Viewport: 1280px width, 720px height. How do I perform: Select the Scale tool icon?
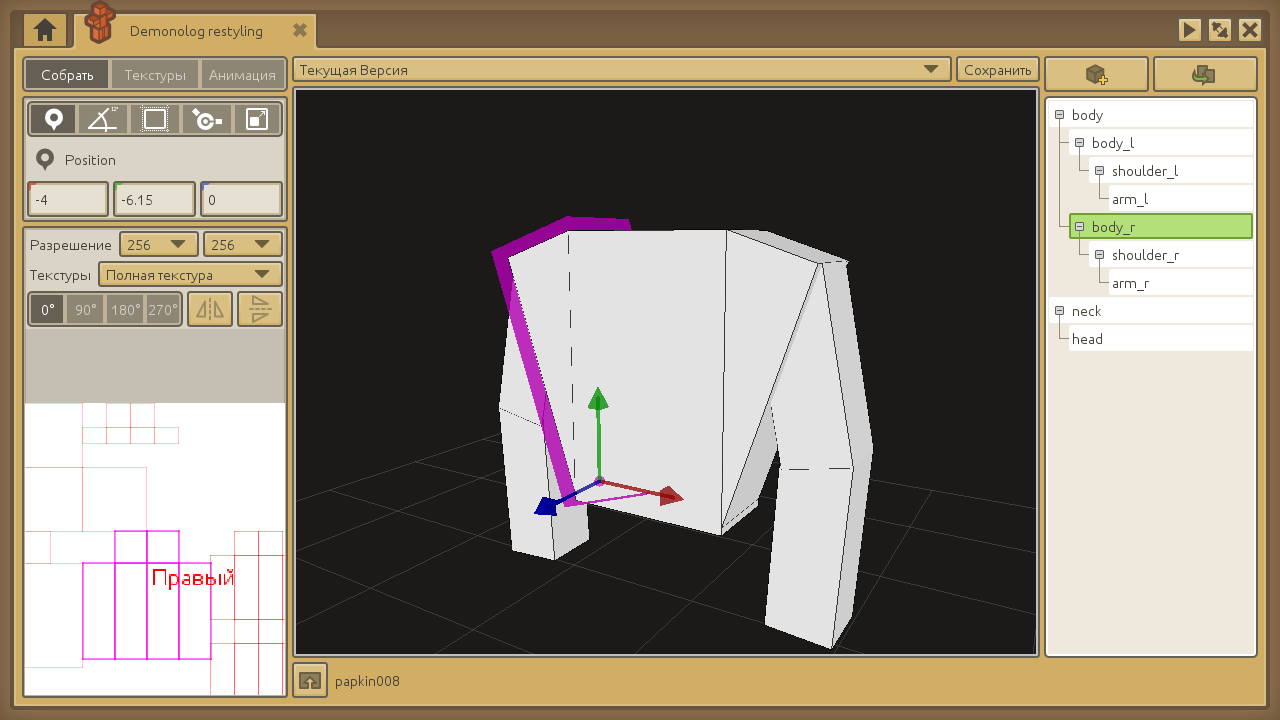pos(257,119)
